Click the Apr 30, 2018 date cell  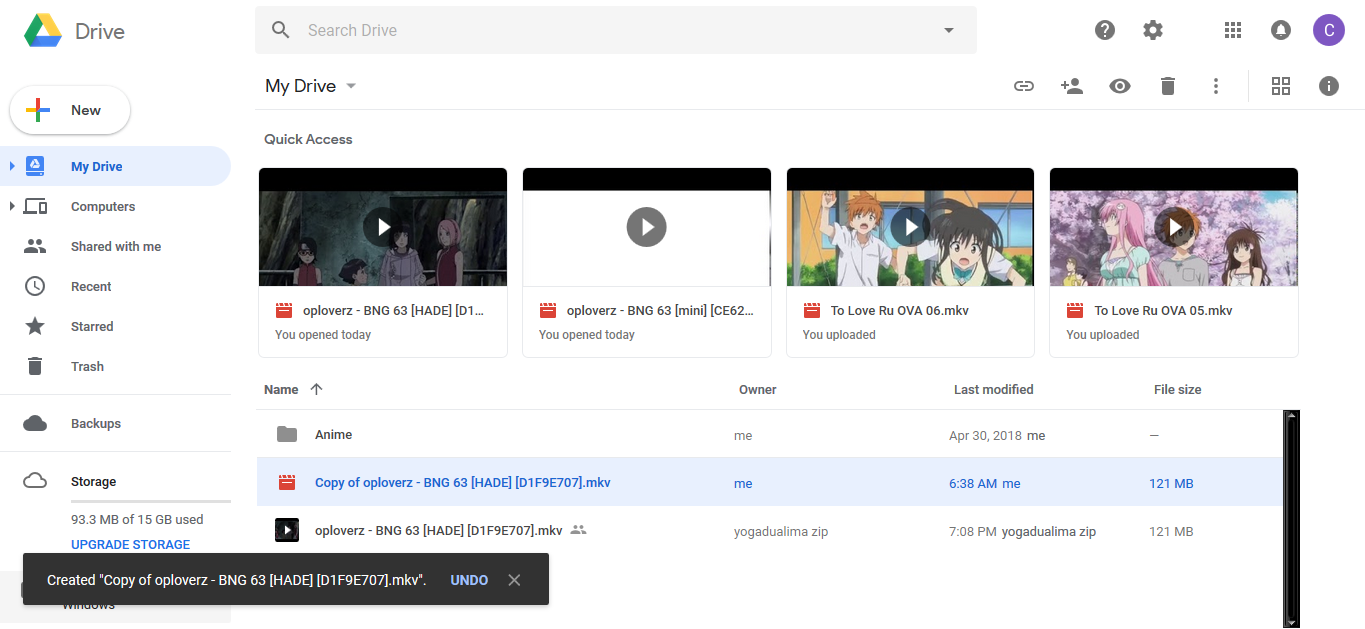point(986,435)
